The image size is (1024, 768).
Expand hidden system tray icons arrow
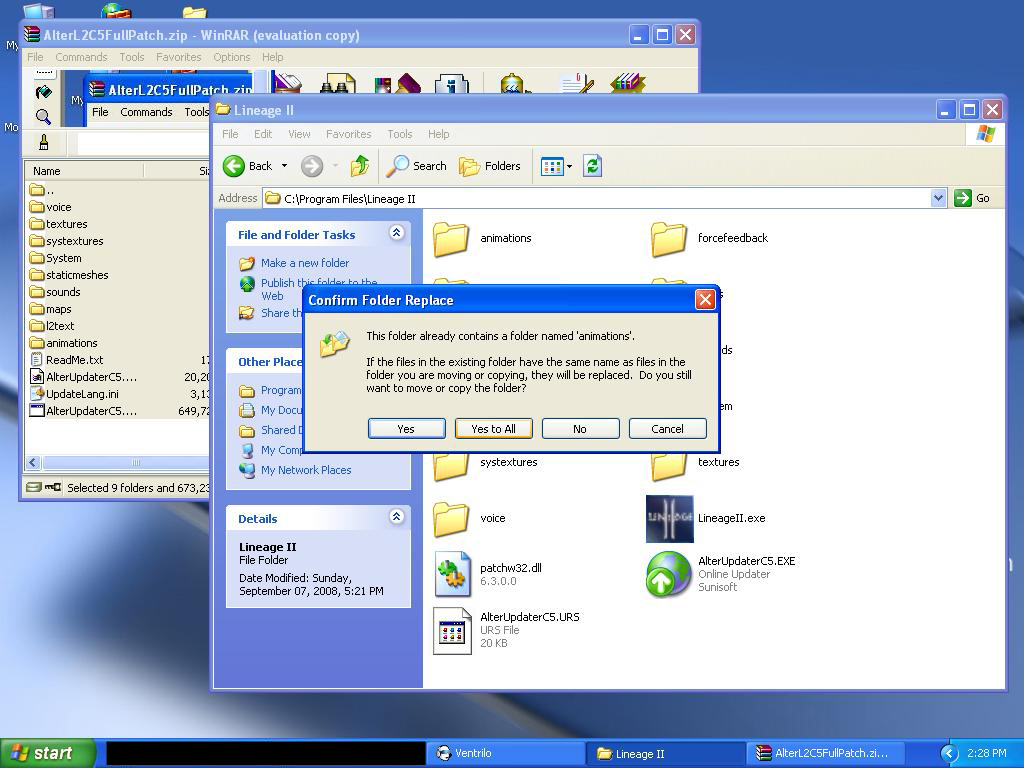950,754
